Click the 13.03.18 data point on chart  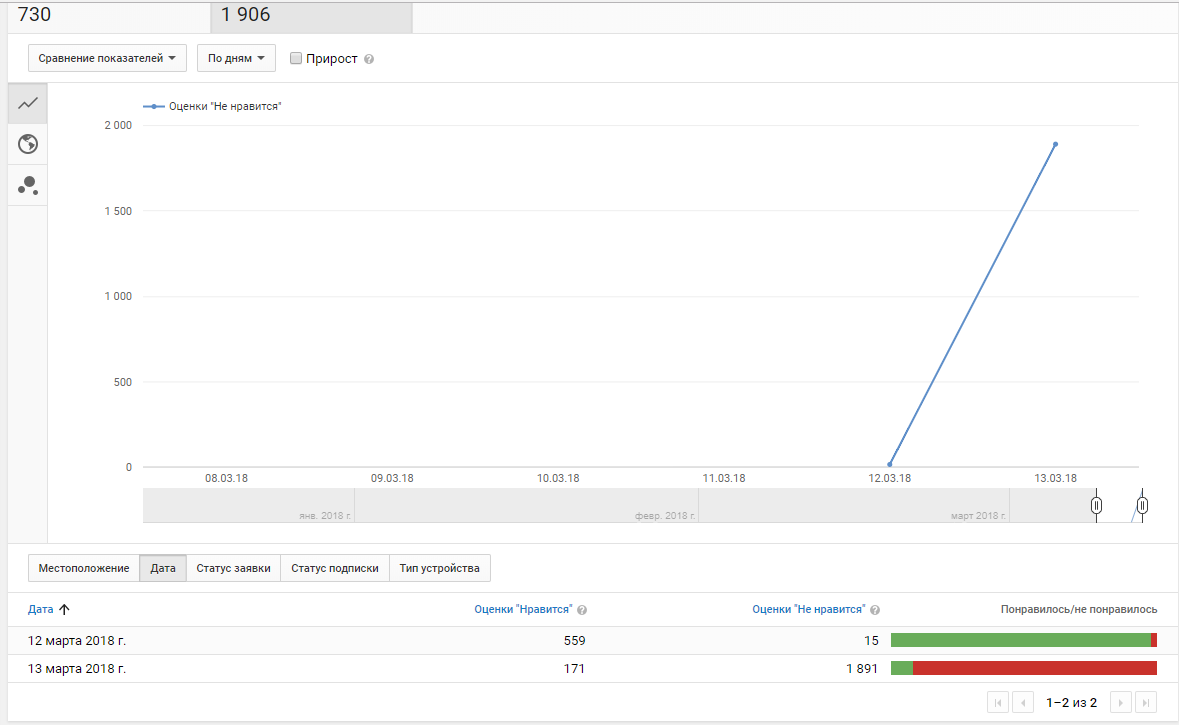[1055, 144]
